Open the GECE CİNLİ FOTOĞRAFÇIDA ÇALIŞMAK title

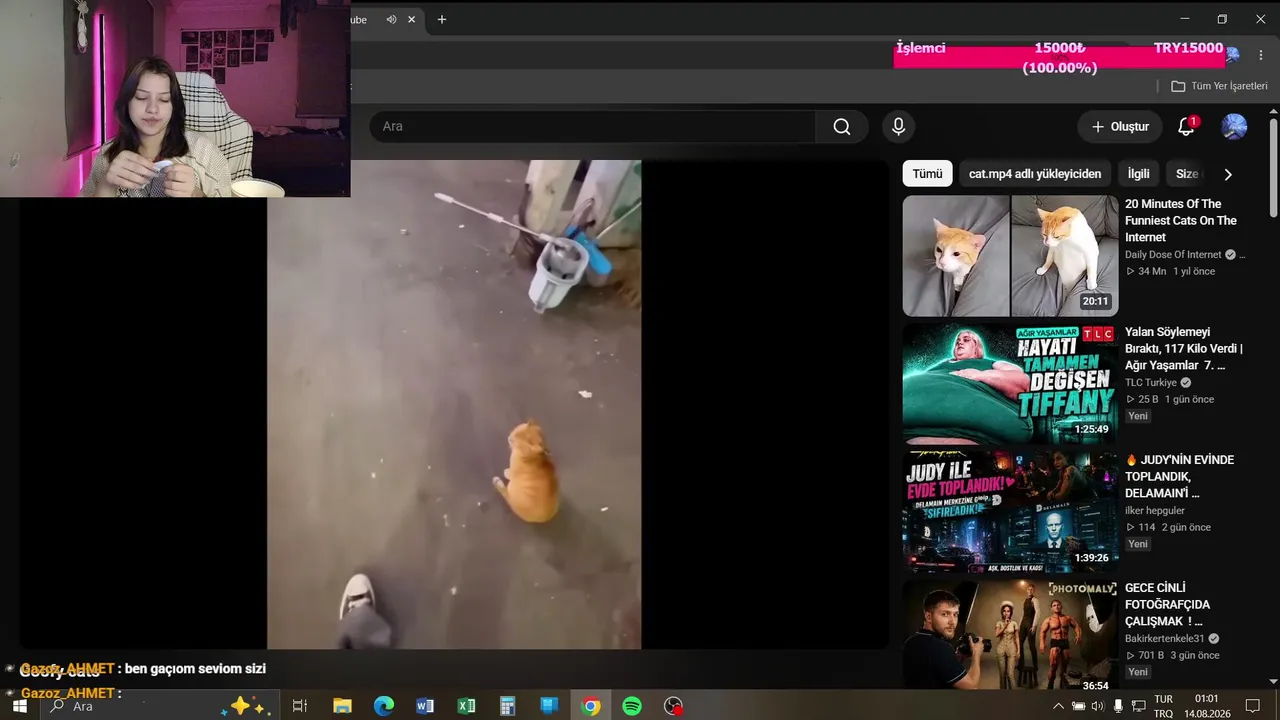[1167, 605]
